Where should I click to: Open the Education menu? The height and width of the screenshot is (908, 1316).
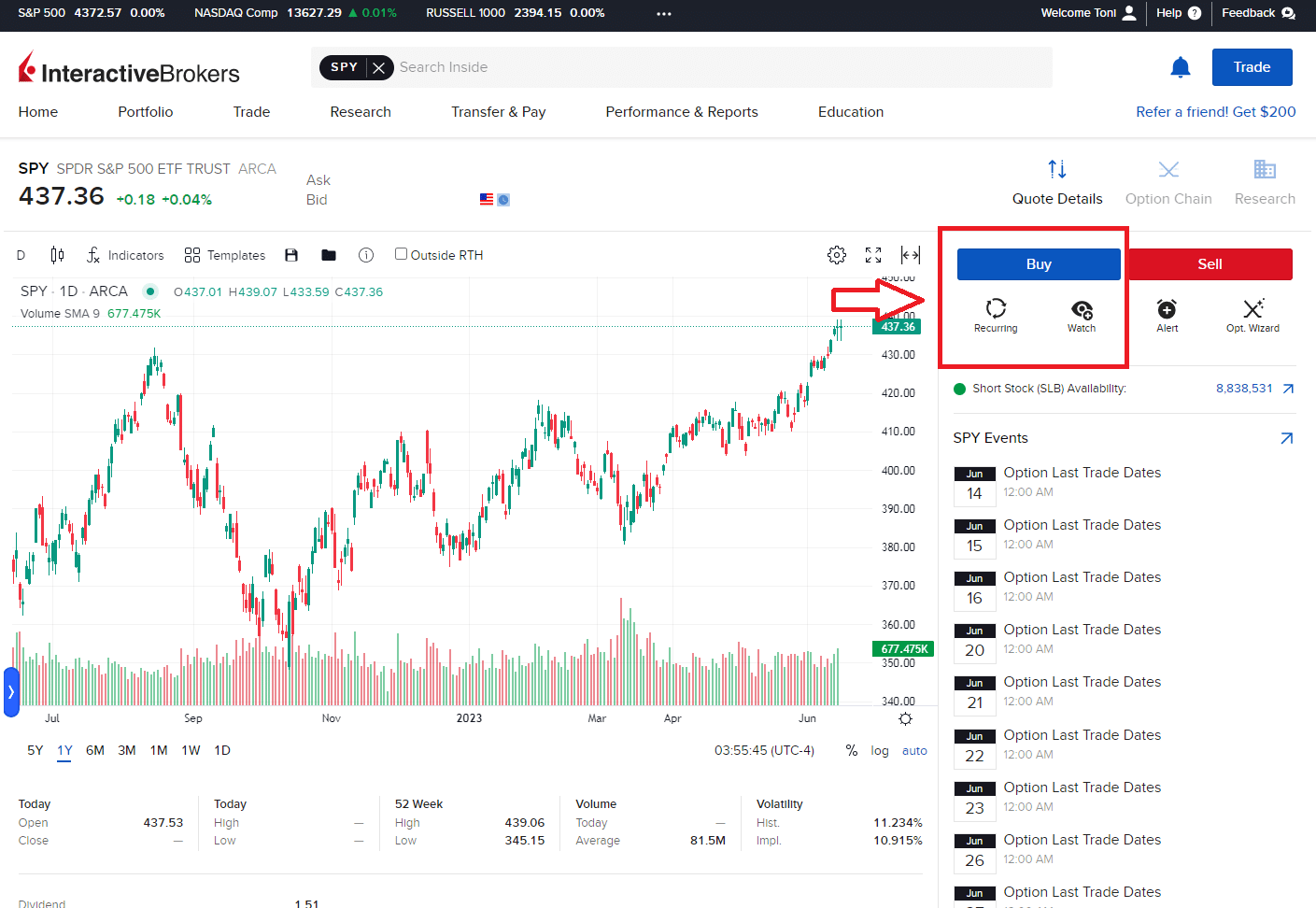(851, 112)
